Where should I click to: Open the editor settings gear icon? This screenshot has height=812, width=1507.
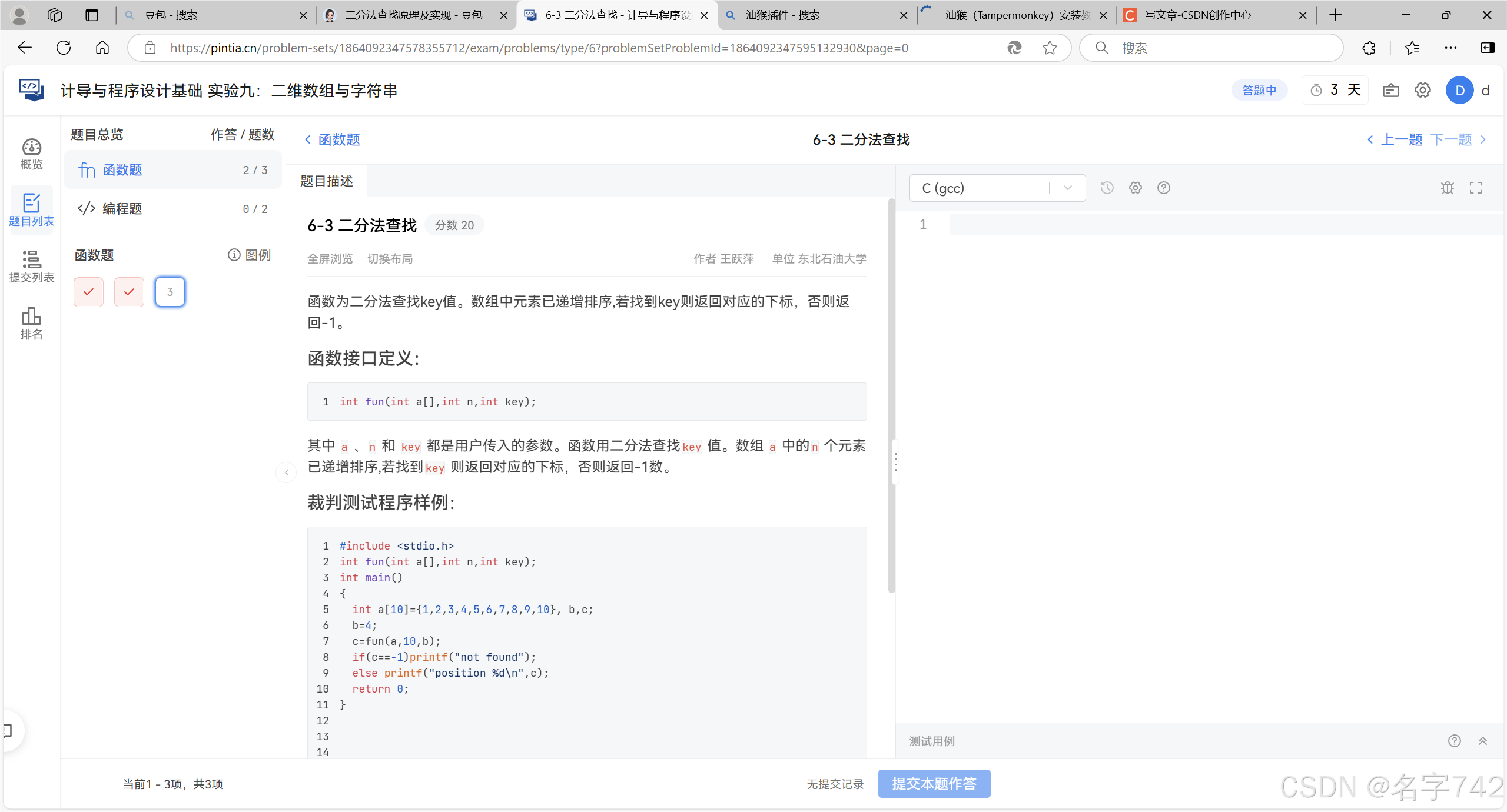click(1135, 187)
